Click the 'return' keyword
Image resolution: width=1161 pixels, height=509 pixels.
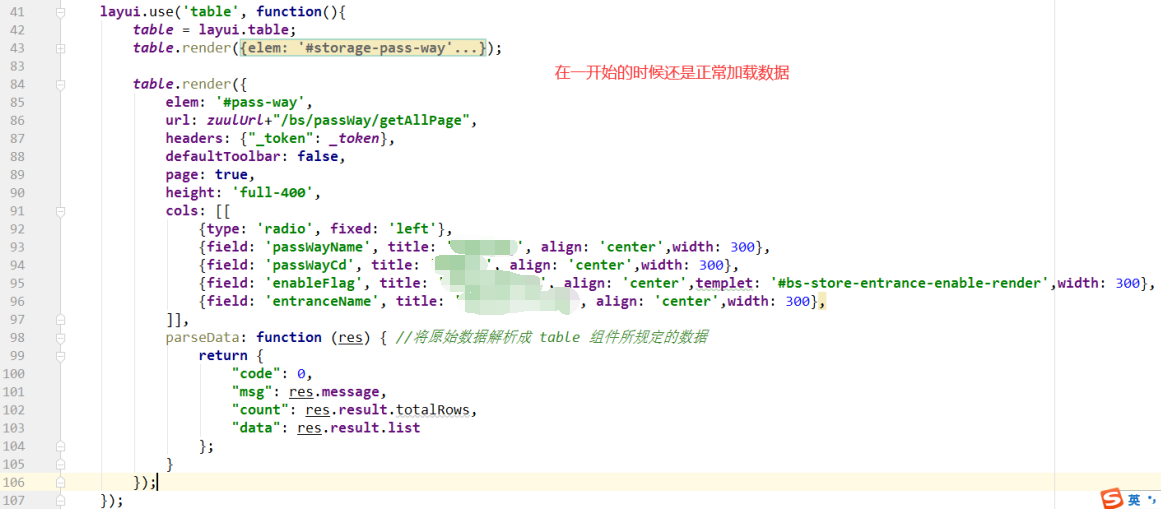[224, 356]
